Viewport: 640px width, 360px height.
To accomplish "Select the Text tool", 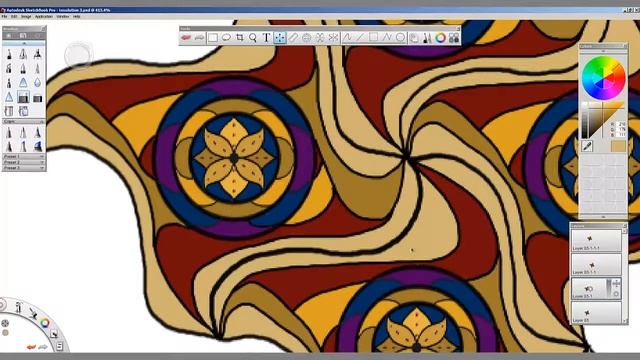I will click(266, 38).
